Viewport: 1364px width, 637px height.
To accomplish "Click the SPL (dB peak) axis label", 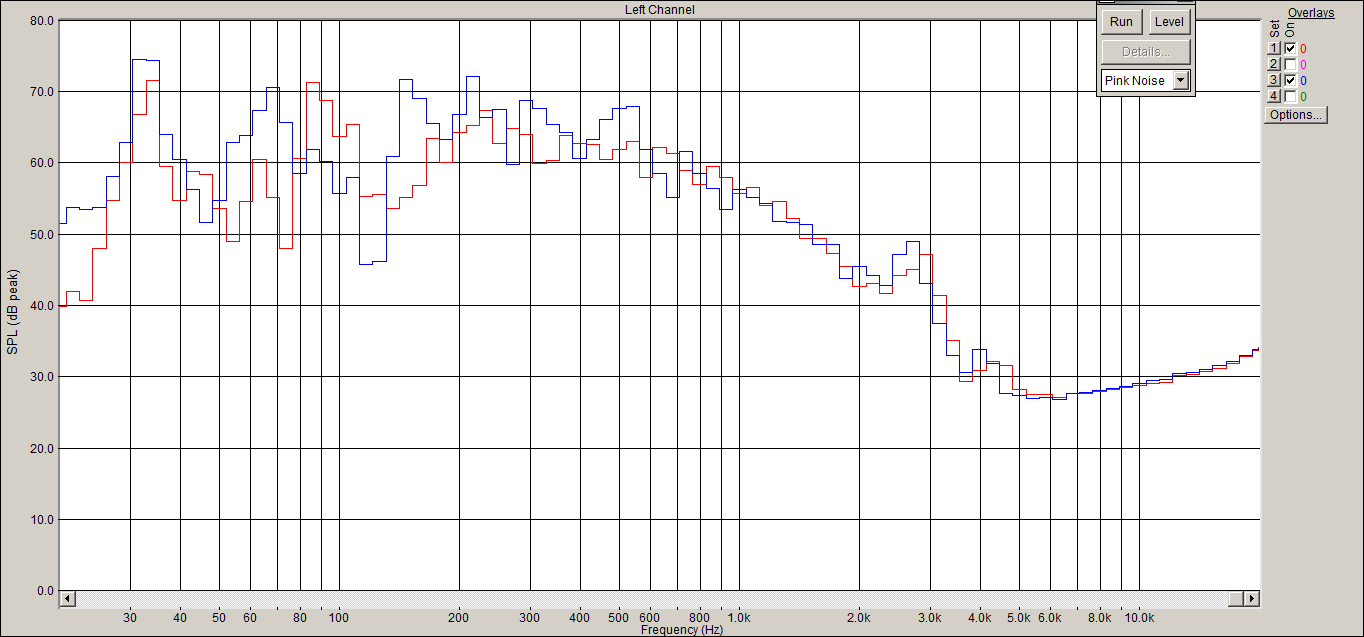I will (13, 312).
